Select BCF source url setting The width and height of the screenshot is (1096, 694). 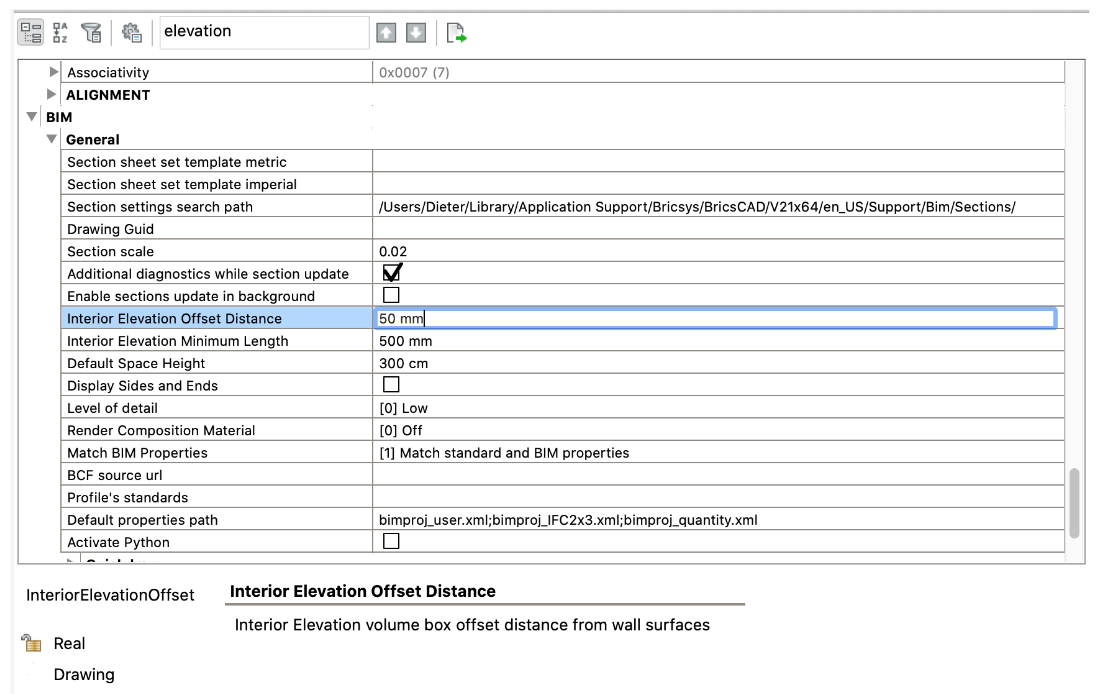[115, 475]
